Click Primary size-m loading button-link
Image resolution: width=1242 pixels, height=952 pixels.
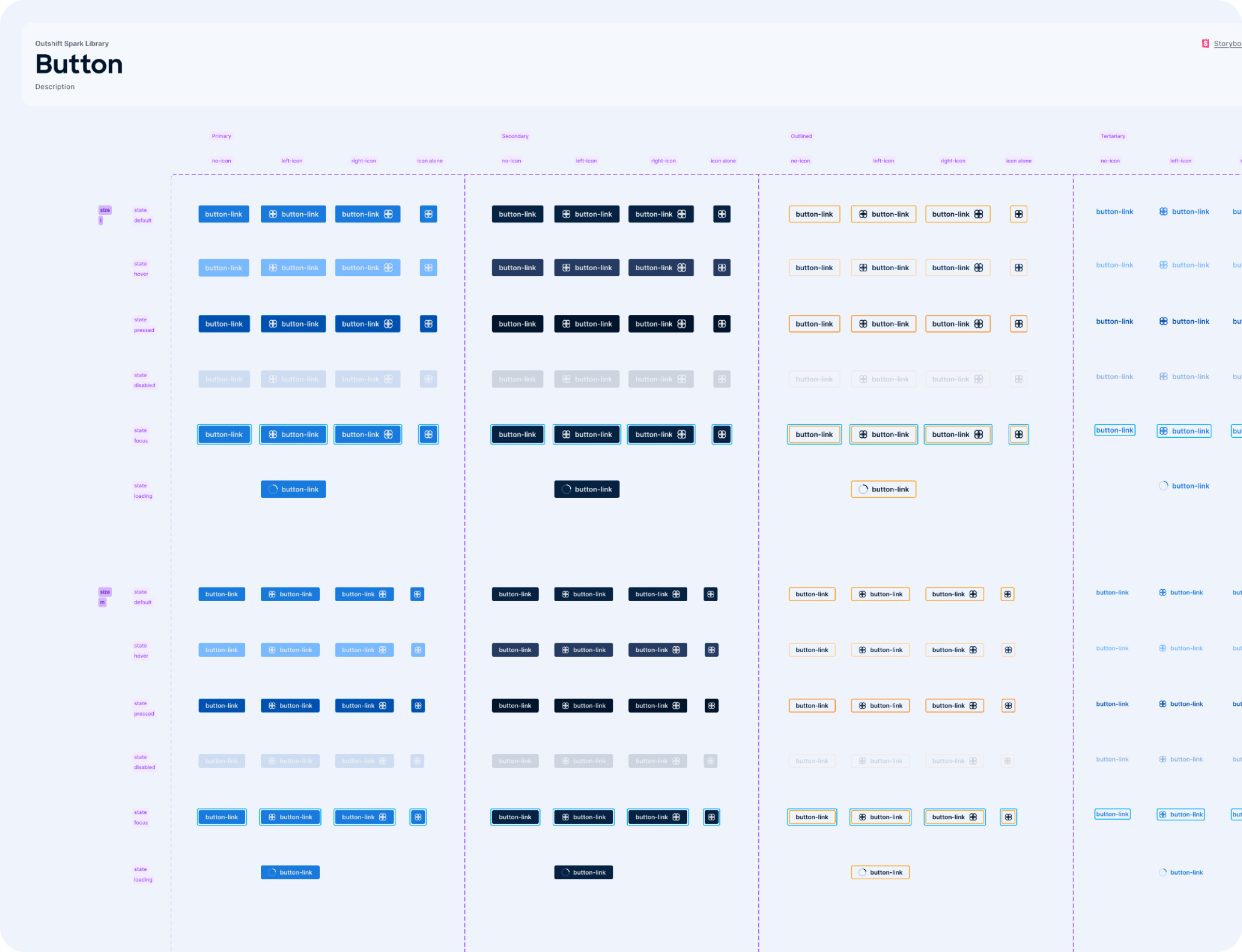point(290,872)
